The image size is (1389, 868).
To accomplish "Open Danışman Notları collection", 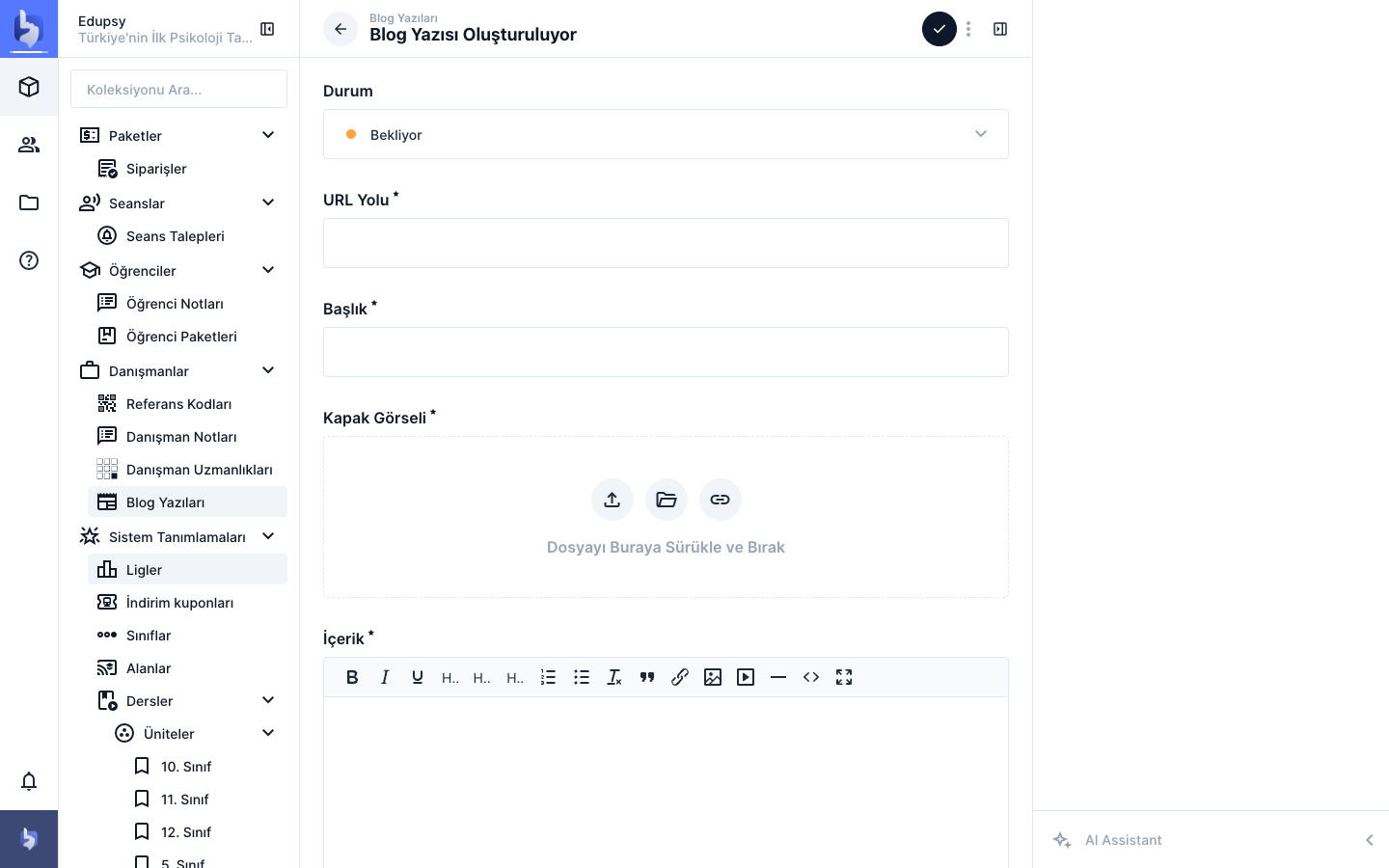I will pos(187,437).
